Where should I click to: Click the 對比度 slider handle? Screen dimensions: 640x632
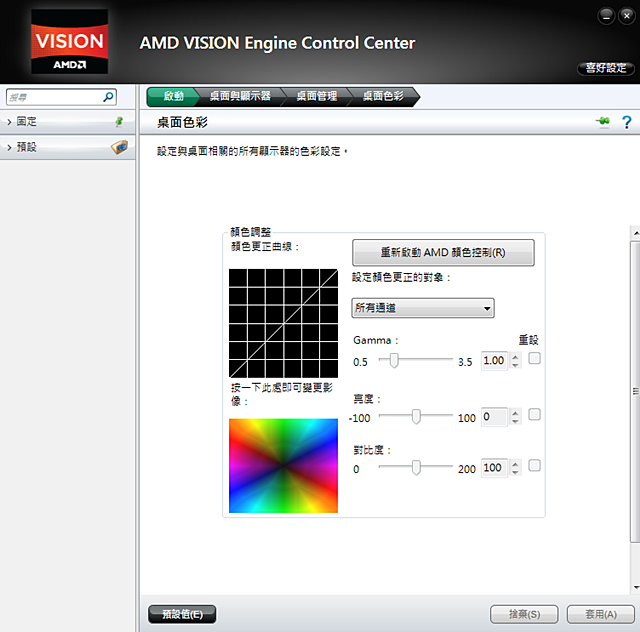click(416, 468)
